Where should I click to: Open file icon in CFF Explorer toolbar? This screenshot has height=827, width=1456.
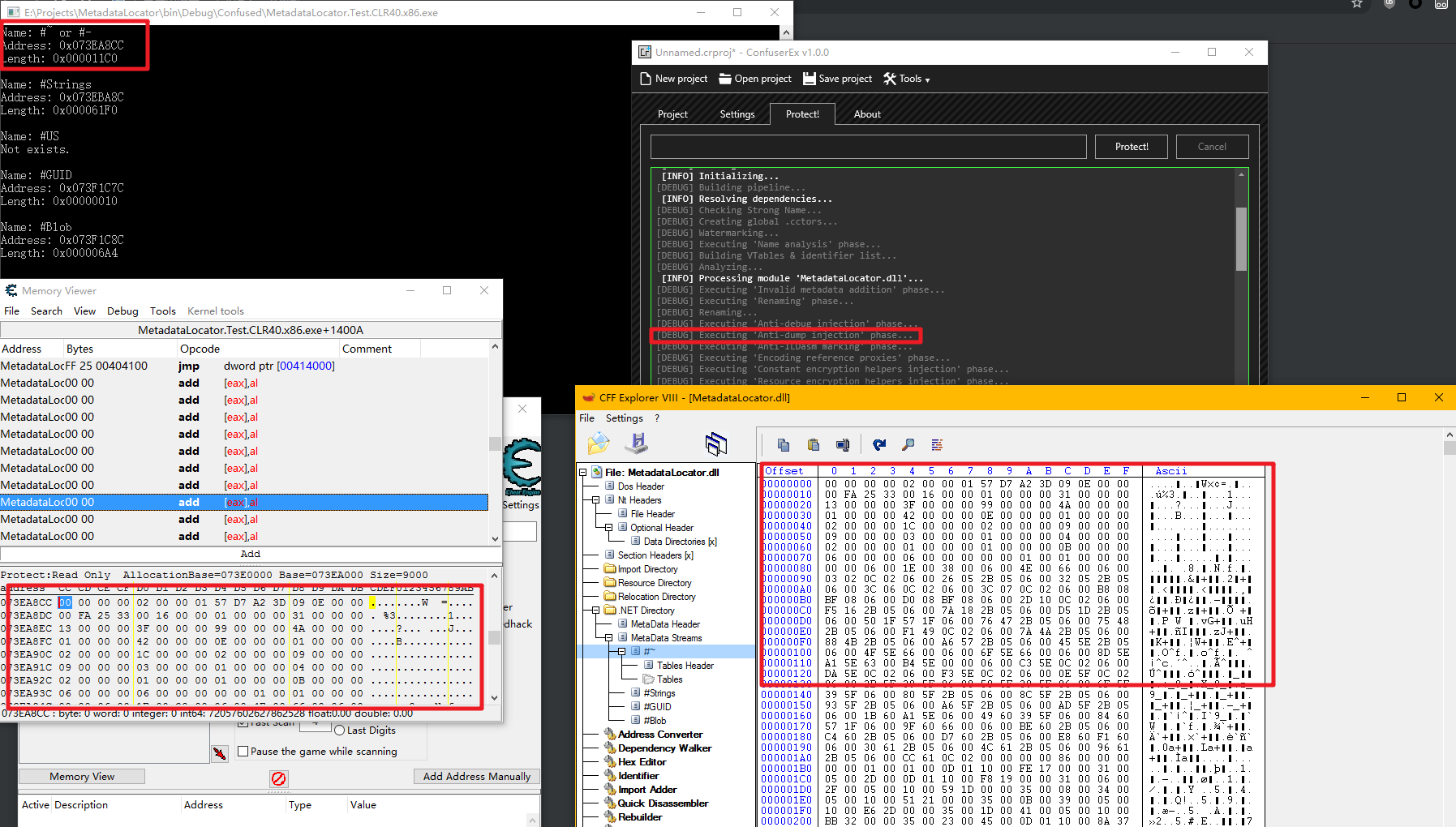click(599, 443)
